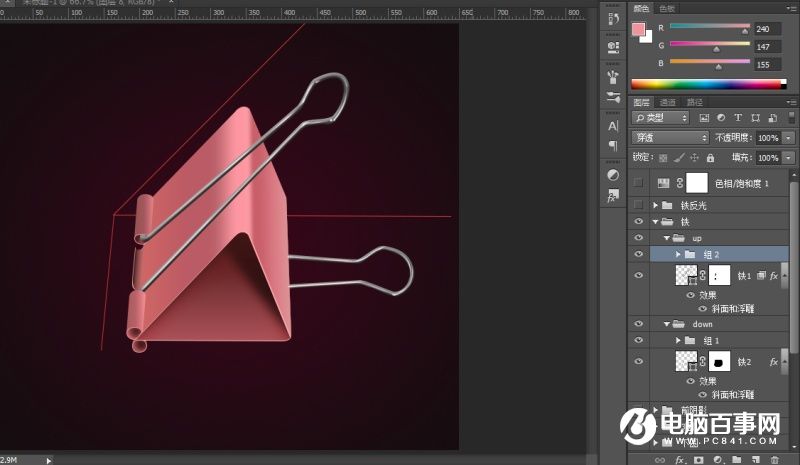Screen dimensions: 800x465
Task: Click the add layer mask icon
Action: click(698, 460)
